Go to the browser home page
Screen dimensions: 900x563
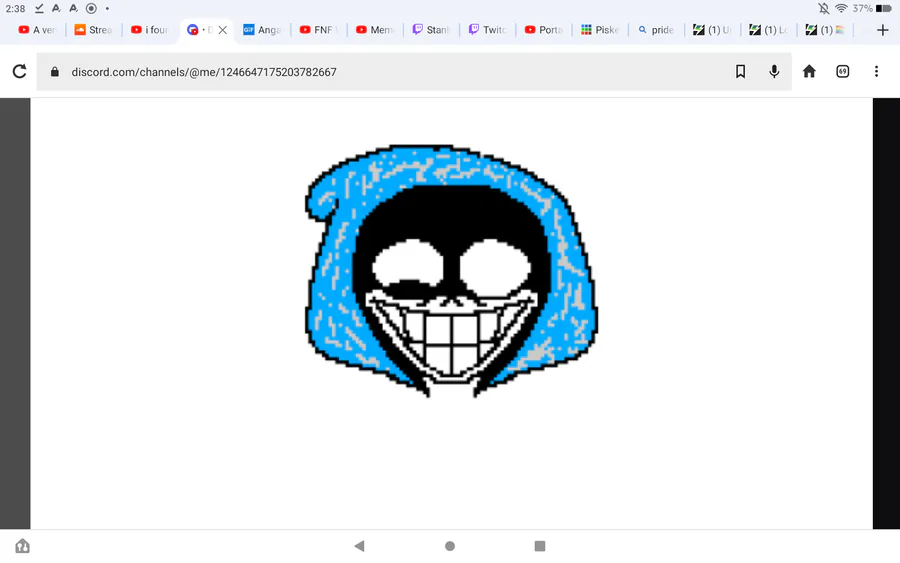coord(809,71)
